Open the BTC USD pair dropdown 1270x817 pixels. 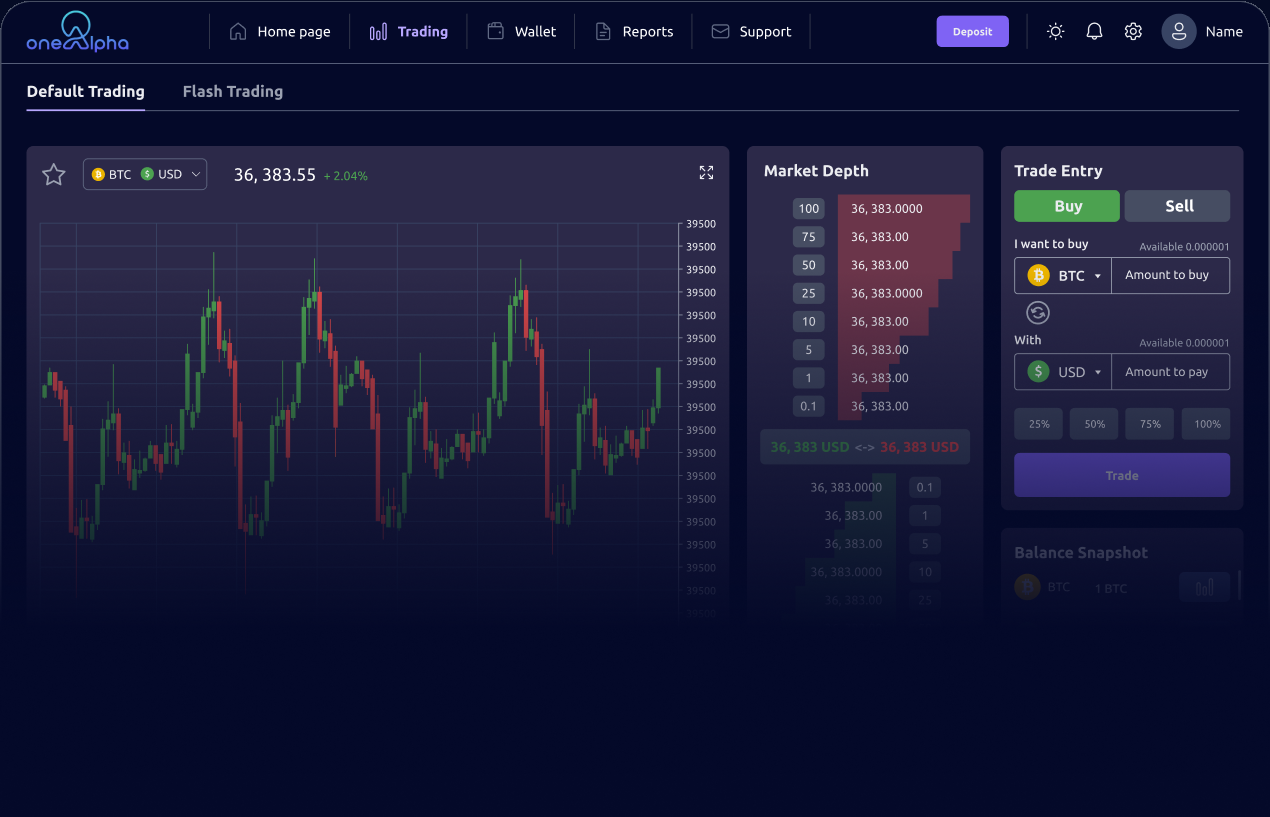[x=145, y=174]
